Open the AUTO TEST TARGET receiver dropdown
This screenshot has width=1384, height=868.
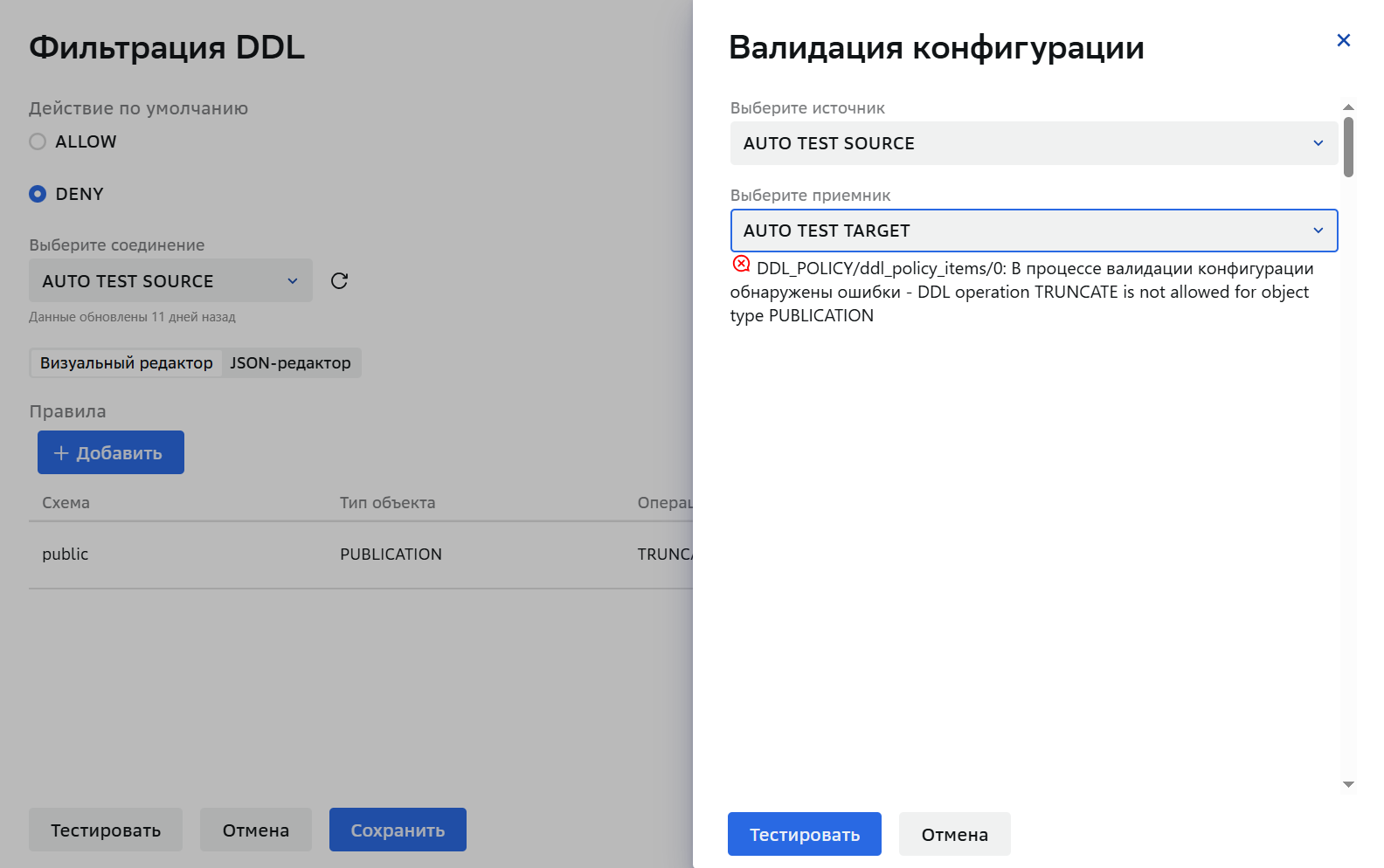[1034, 231]
